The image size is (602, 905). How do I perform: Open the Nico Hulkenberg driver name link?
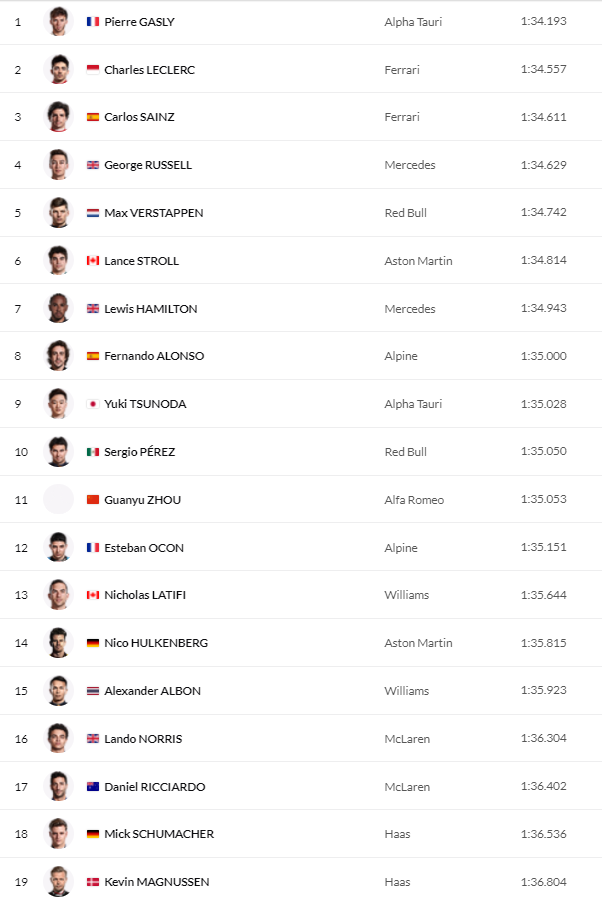pos(156,643)
